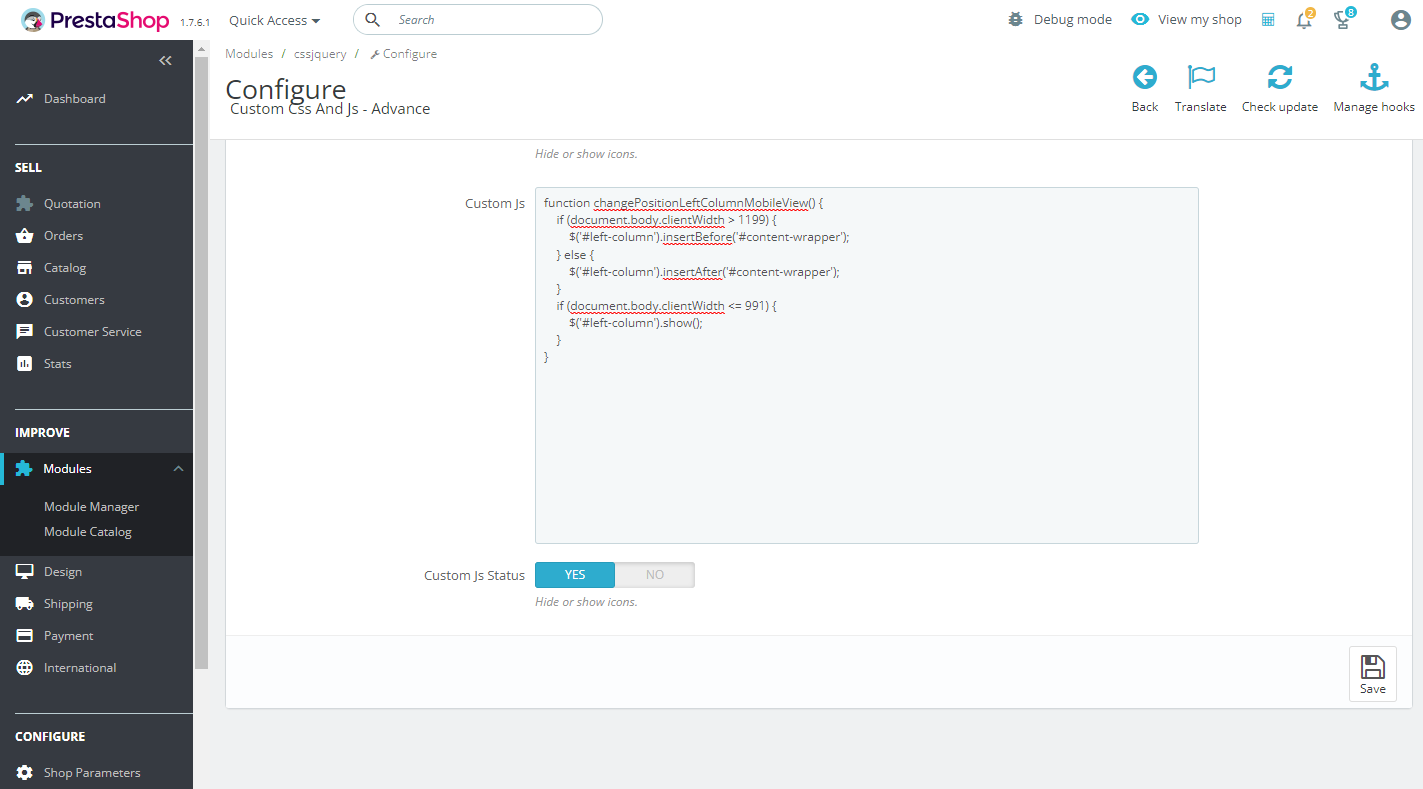
Task: Open notifications bell icon
Action: 1304,19
